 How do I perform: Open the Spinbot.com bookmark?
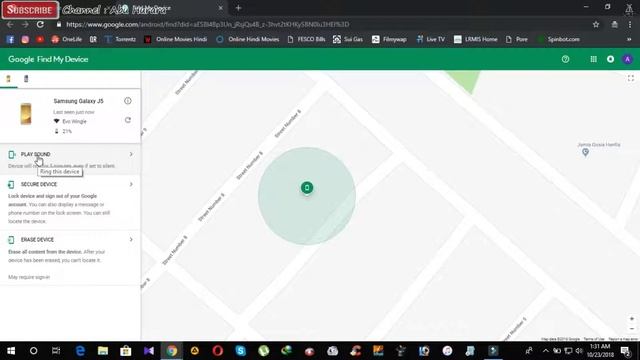click(x=559, y=39)
